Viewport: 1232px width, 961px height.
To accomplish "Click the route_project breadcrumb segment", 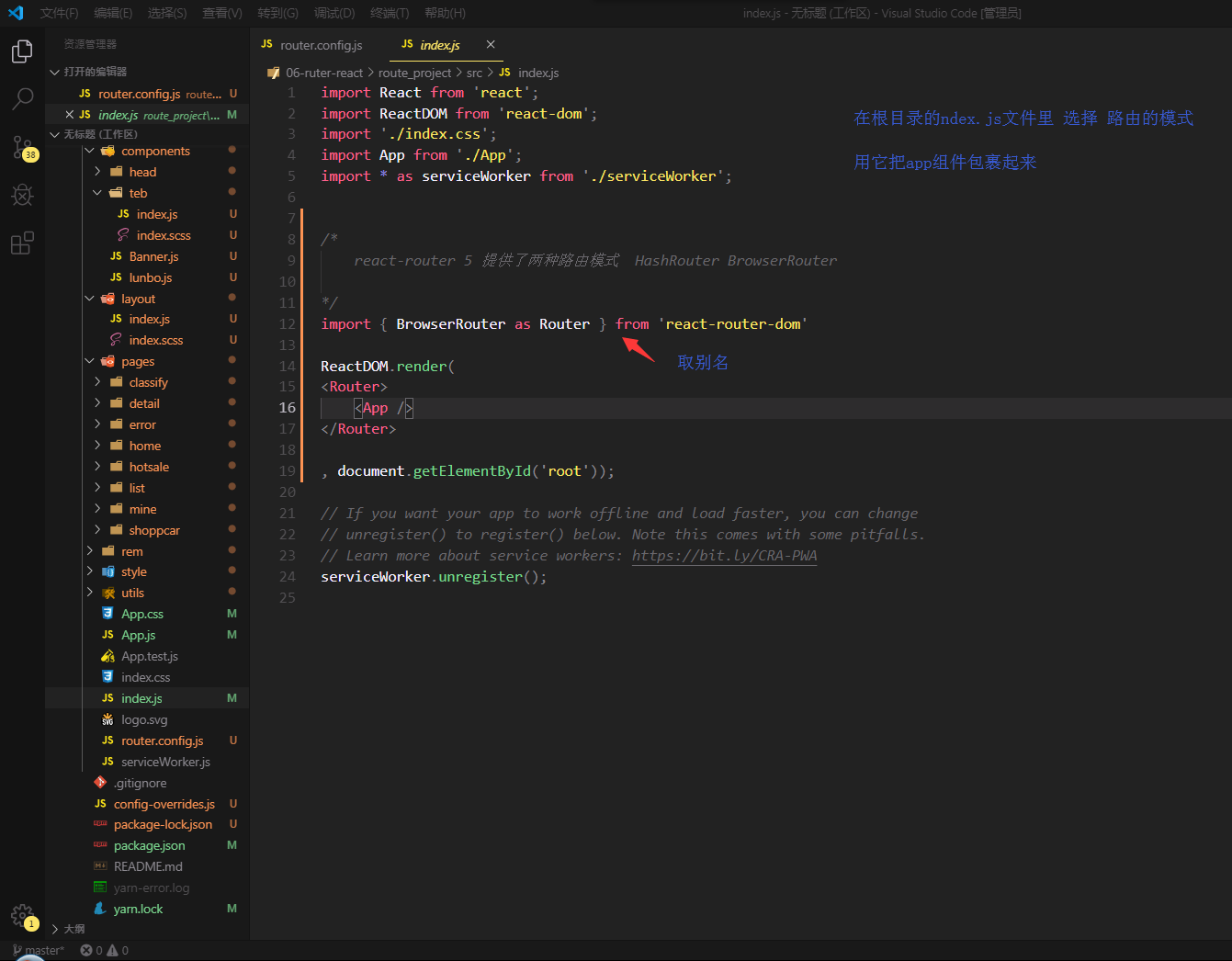I will (x=414, y=73).
